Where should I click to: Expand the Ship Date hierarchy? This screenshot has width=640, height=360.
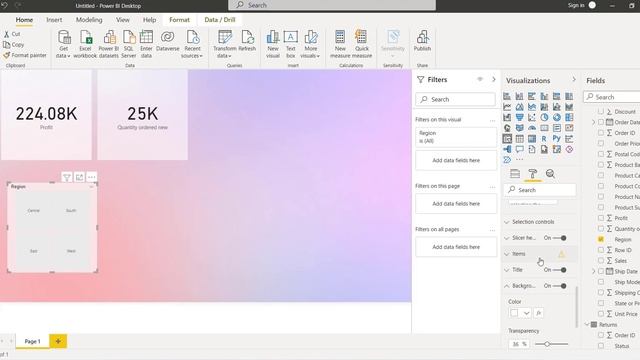point(593,271)
